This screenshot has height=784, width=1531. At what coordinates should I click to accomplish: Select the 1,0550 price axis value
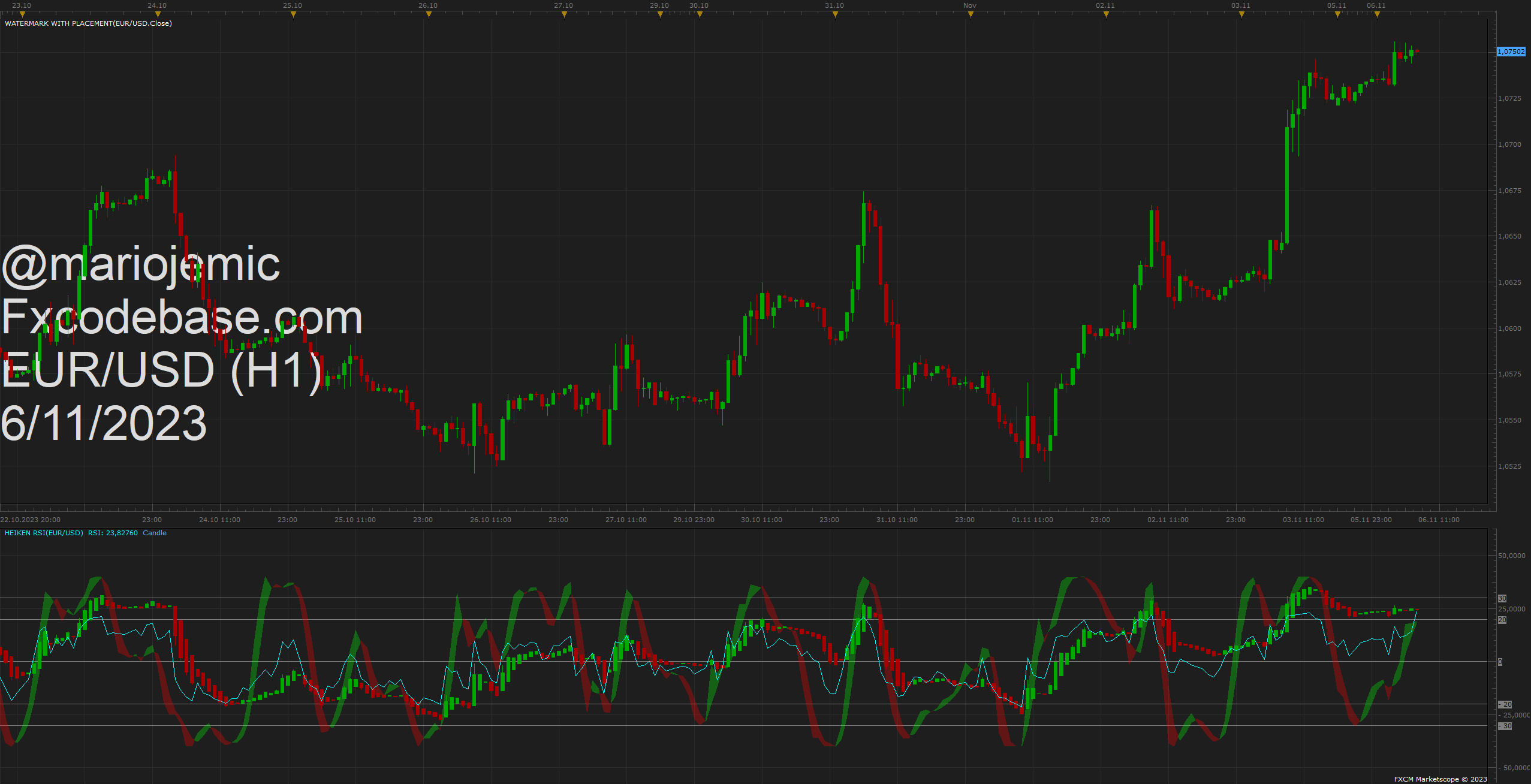click(x=1509, y=420)
